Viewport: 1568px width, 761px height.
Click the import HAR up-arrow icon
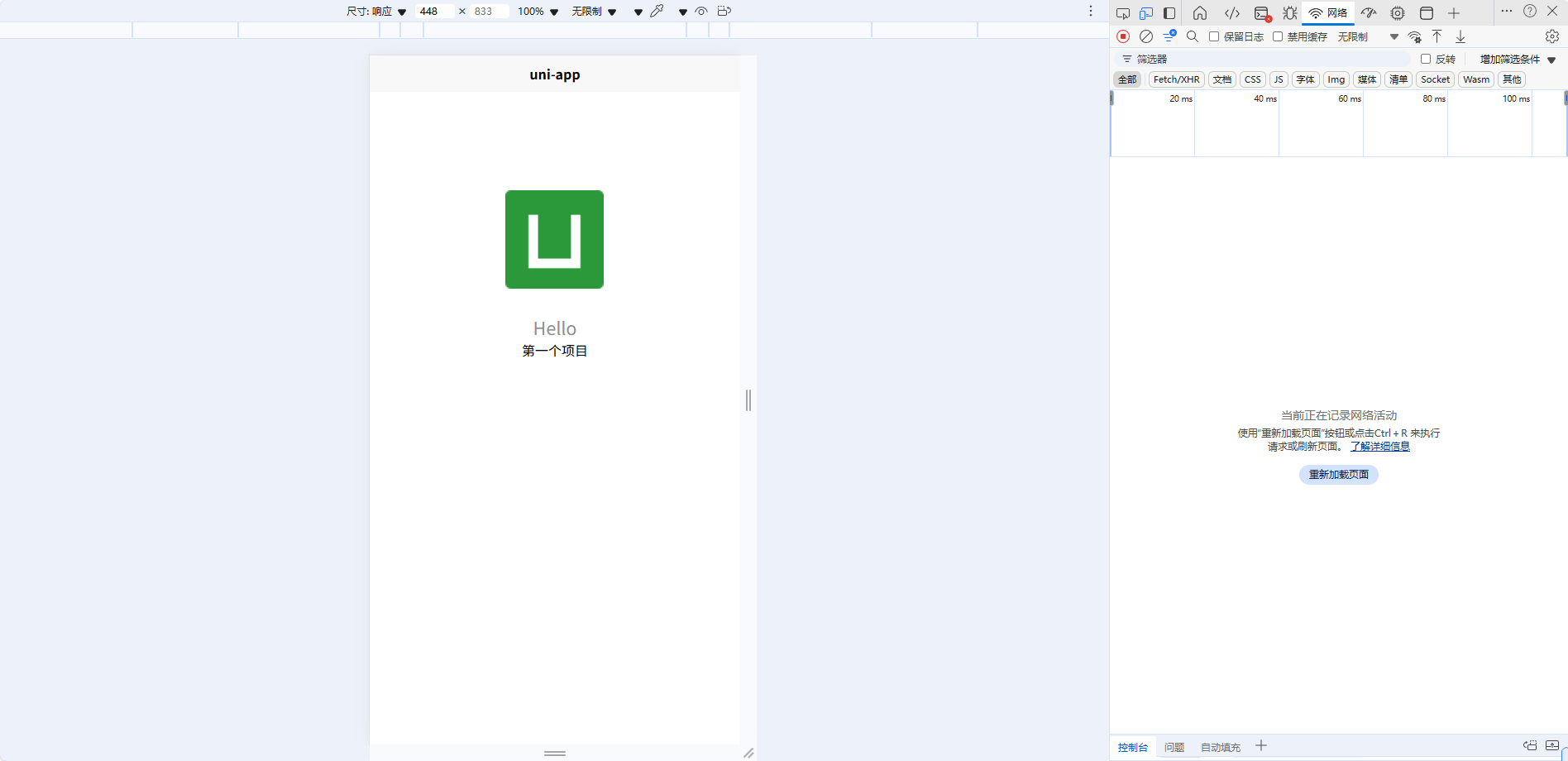click(x=1437, y=36)
